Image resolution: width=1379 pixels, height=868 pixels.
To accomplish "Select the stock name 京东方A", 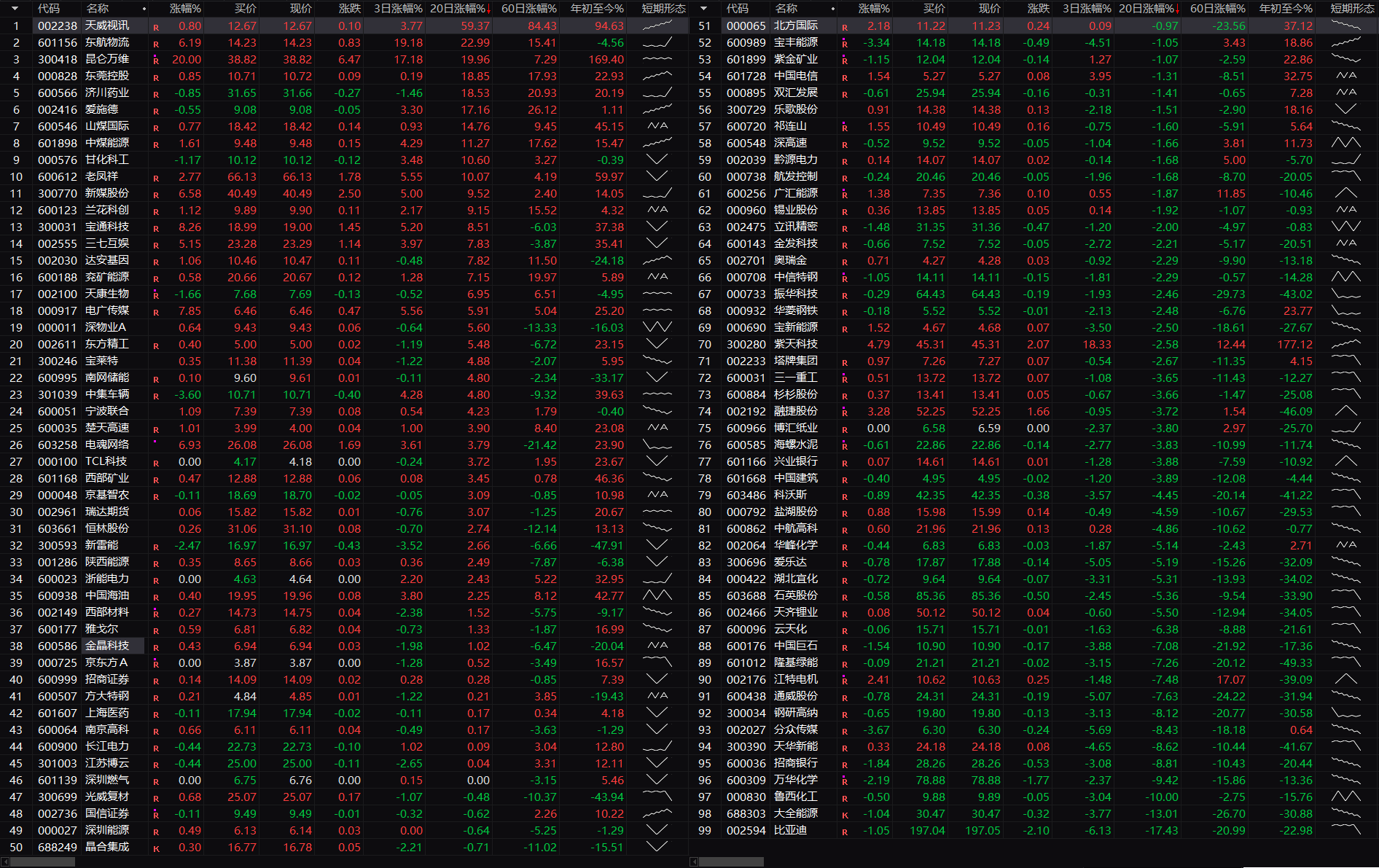I will (x=106, y=662).
